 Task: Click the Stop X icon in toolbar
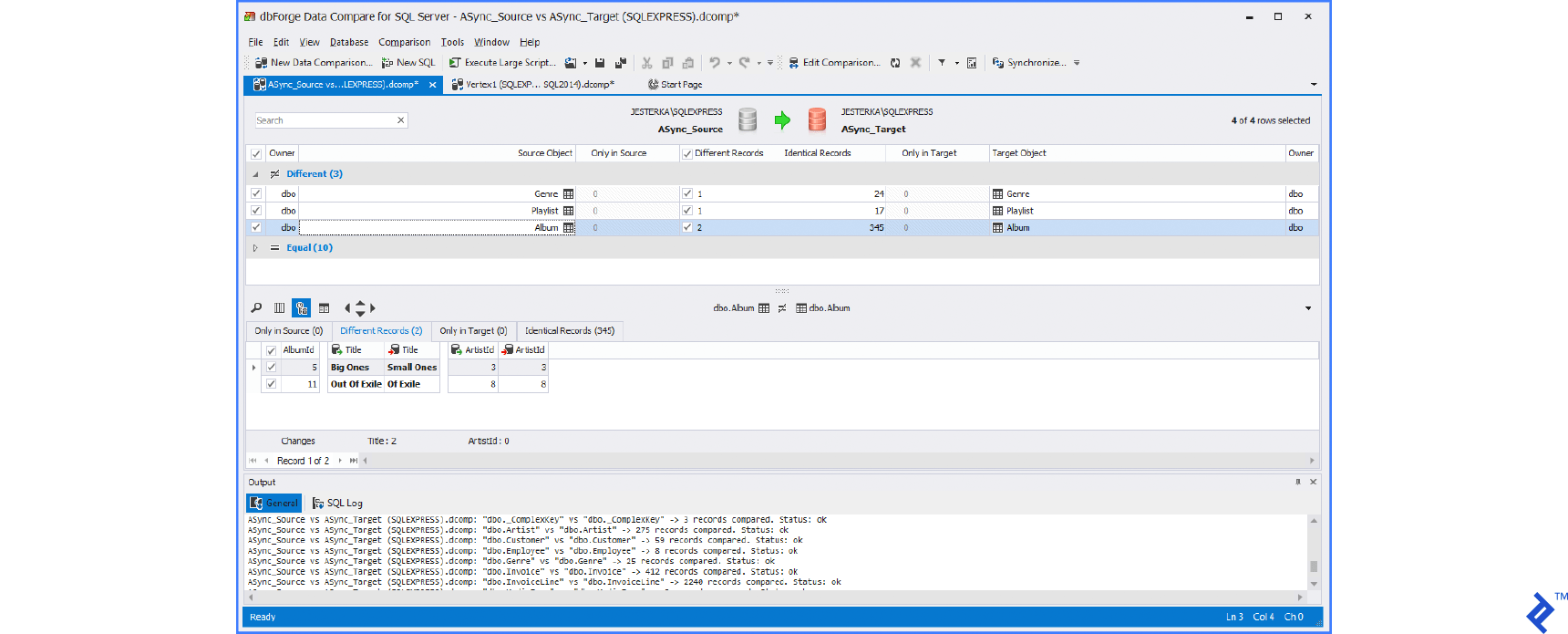coord(916,63)
